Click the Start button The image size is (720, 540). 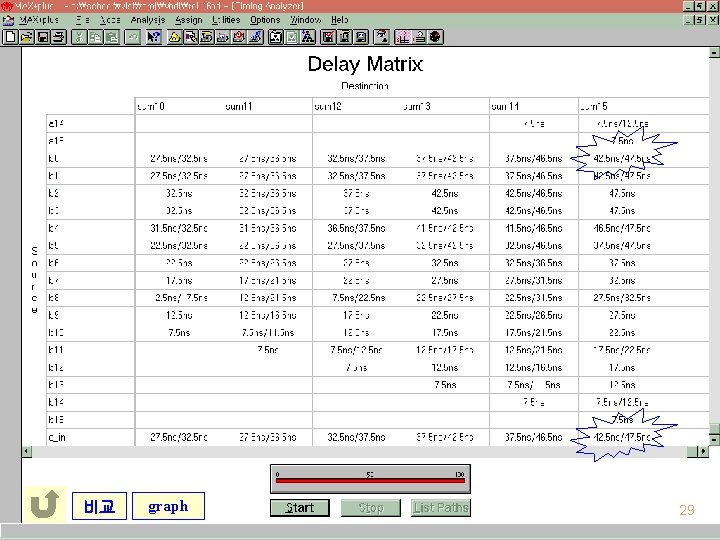click(x=300, y=507)
